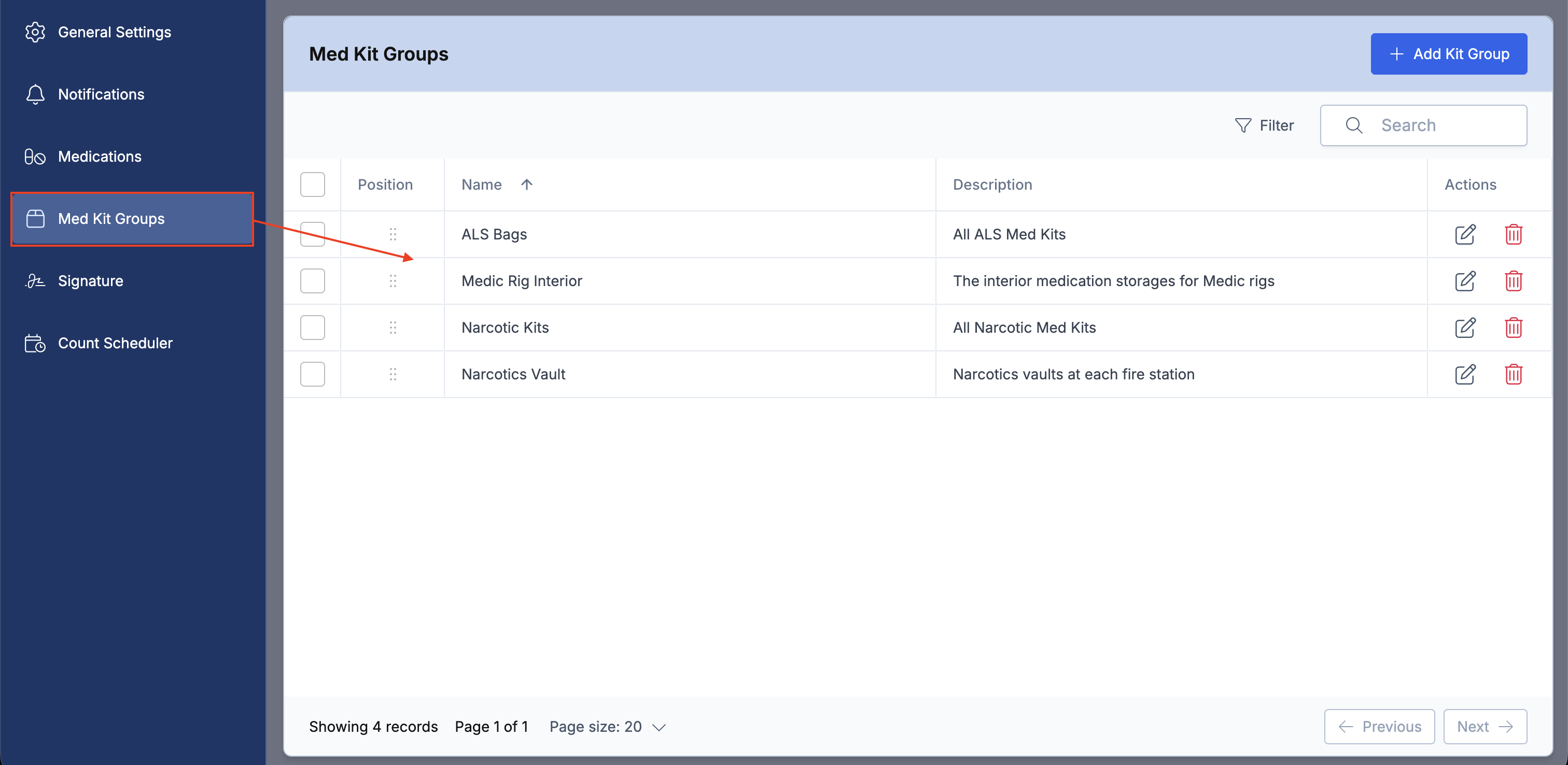
Task: Click the drag handle for ALS Bags
Action: [393, 234]
